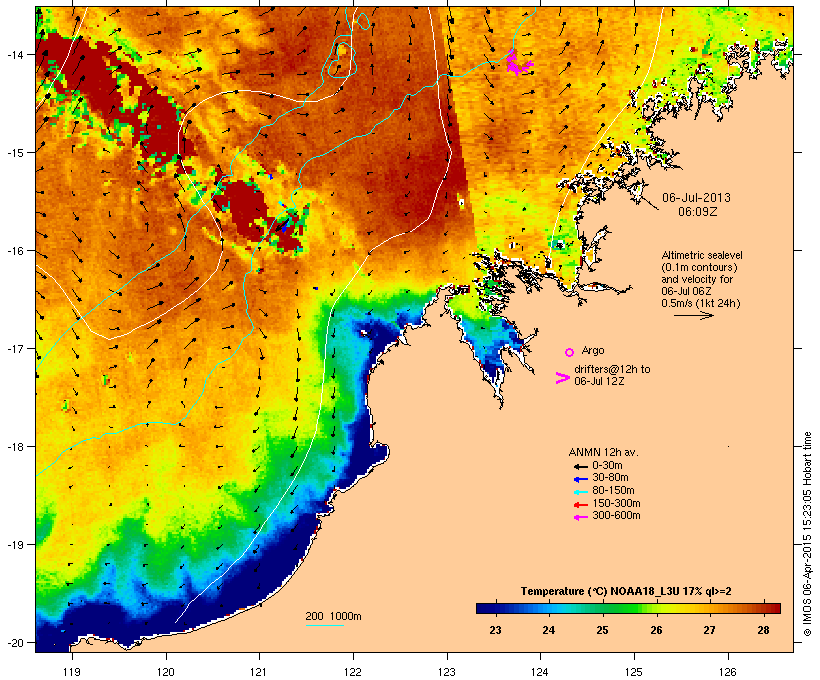Click the 'Temperature (°C) NOAA18_L3U' color bar title

tap(599, 591)
